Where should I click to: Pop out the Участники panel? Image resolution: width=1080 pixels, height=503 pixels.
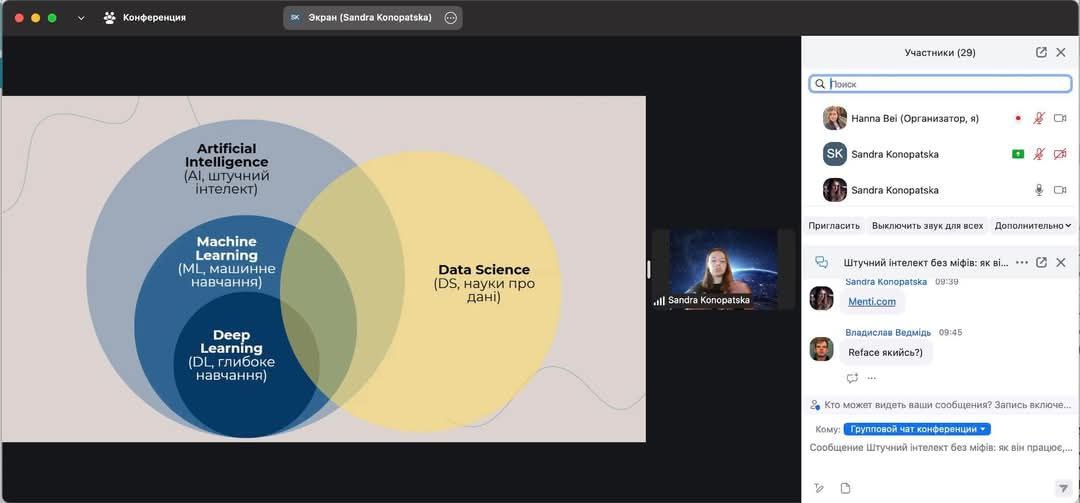(1041, 52)
